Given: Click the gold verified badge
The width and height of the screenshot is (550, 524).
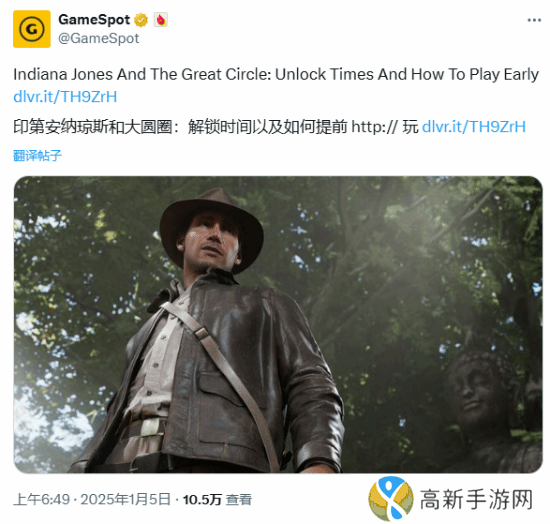Looking at the screenshot, I should 141,20.
